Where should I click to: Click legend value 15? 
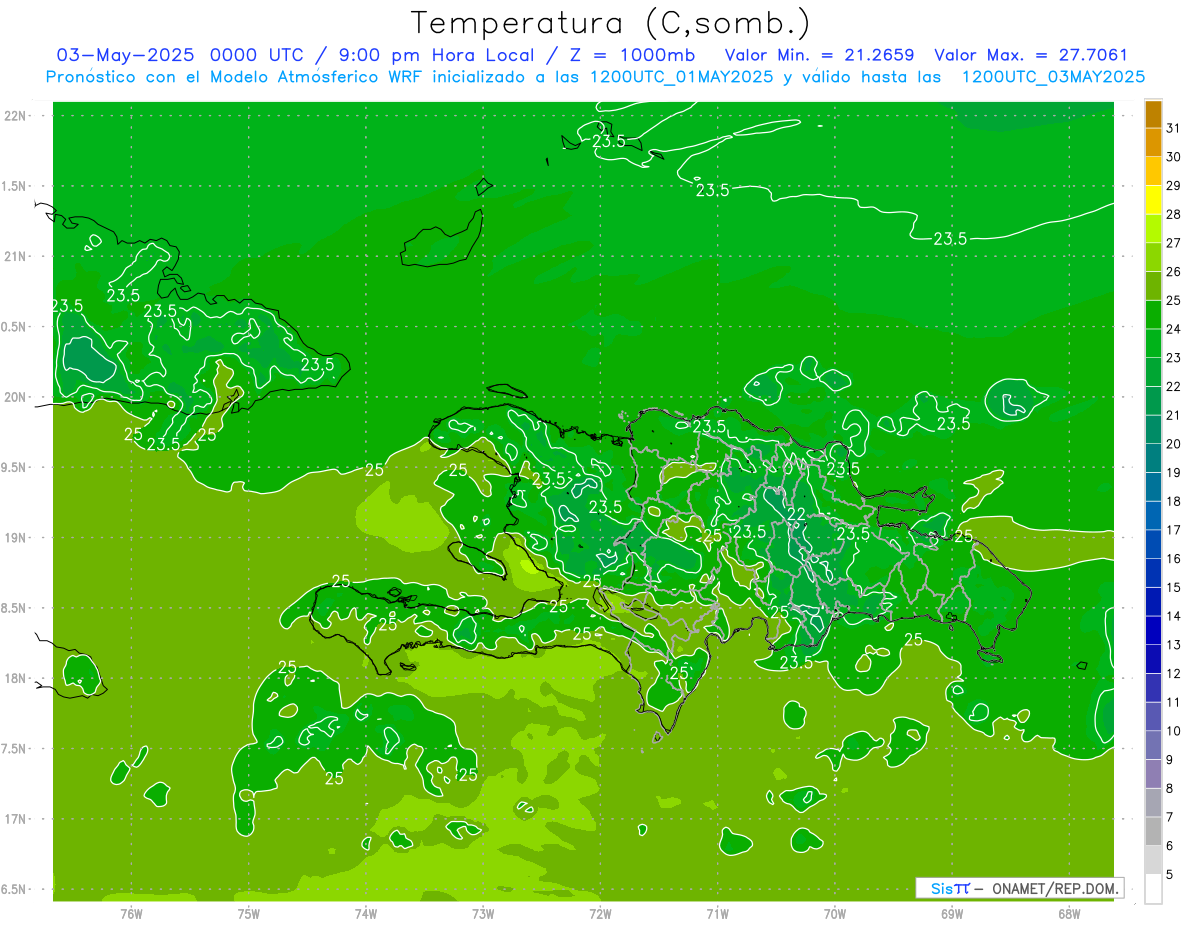tap(1173, 588)
